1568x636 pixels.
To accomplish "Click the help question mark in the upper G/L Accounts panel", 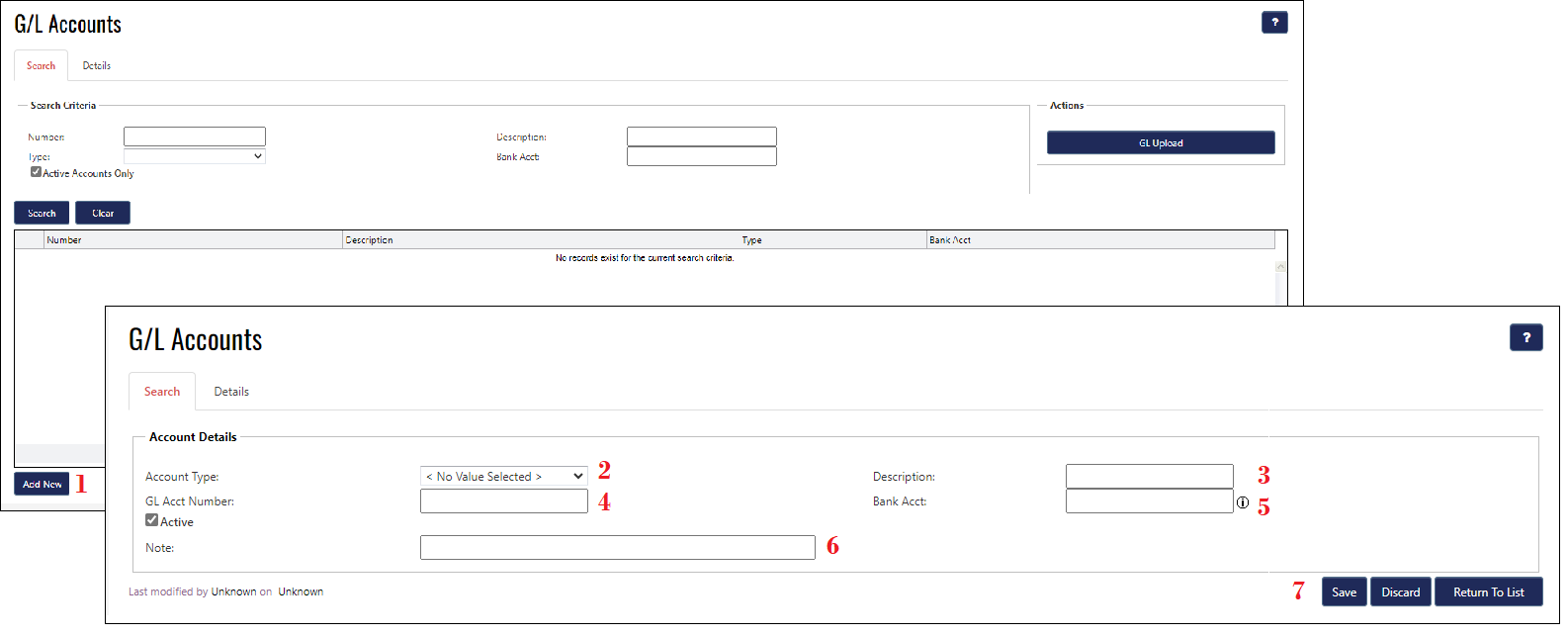I will 1274,22.
